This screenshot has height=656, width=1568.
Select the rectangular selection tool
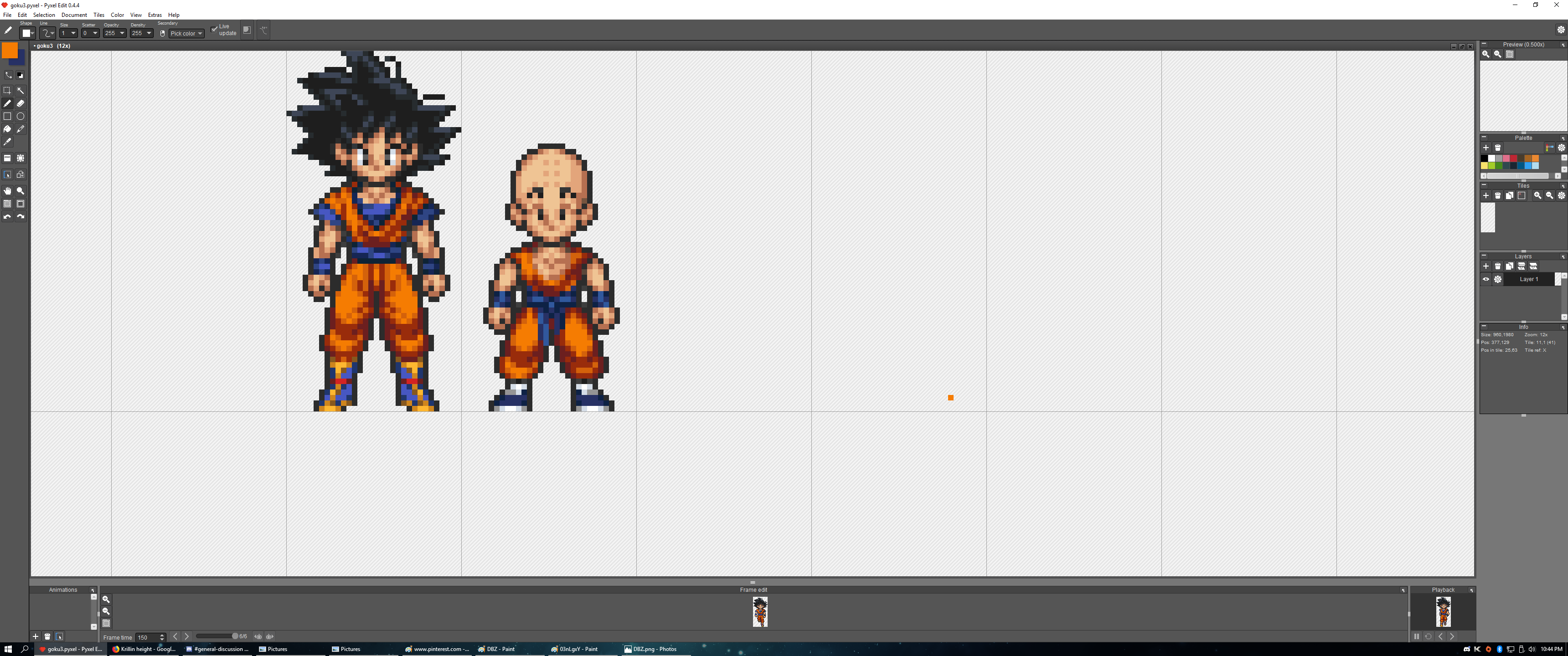coord(7,90)
